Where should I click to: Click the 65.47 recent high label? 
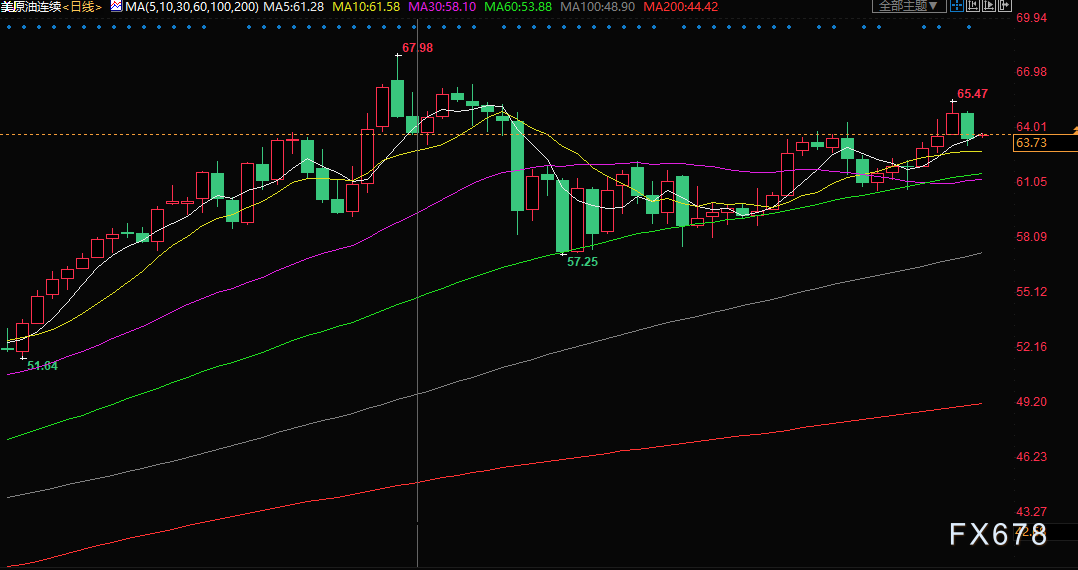tap(973, 94)
